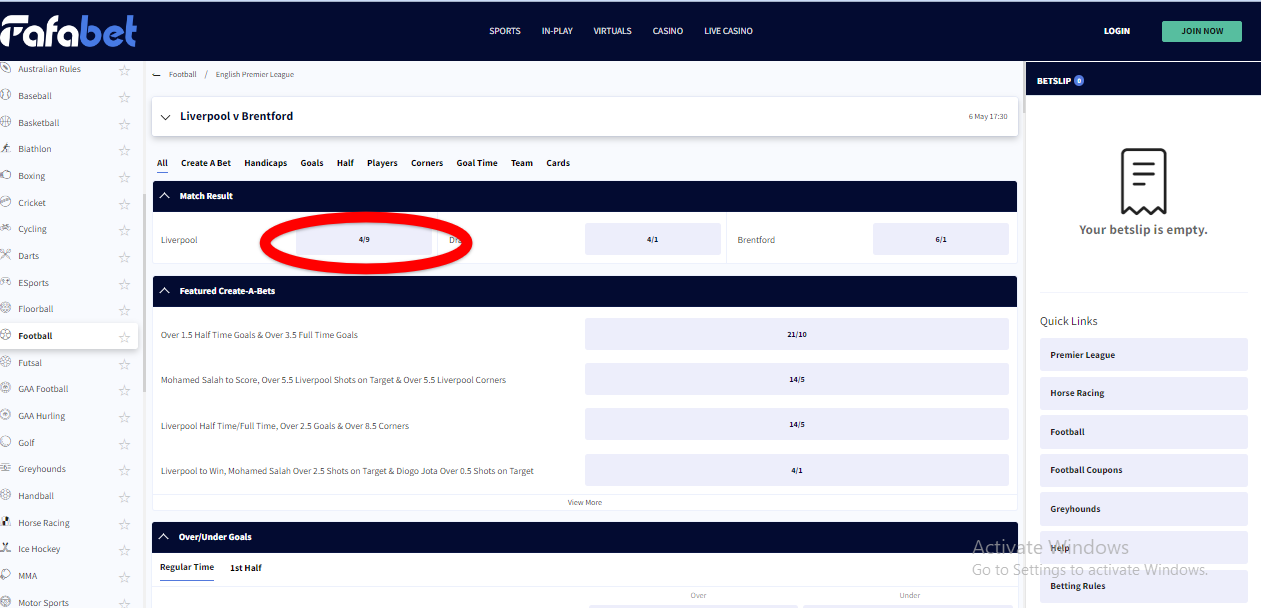The height and width of the screenshot is (608, 1261).
Task: Open the Horse Racing icon in sports sidebar
Action: (6, 522)
